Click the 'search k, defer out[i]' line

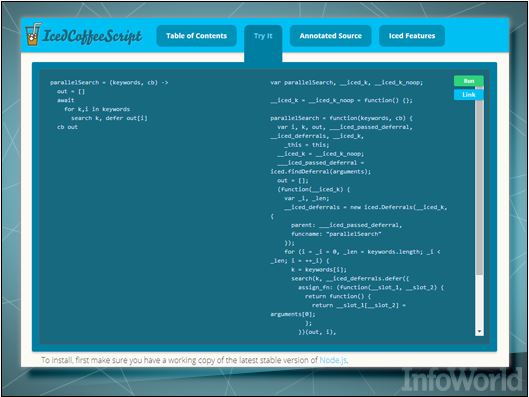(109, 118)
